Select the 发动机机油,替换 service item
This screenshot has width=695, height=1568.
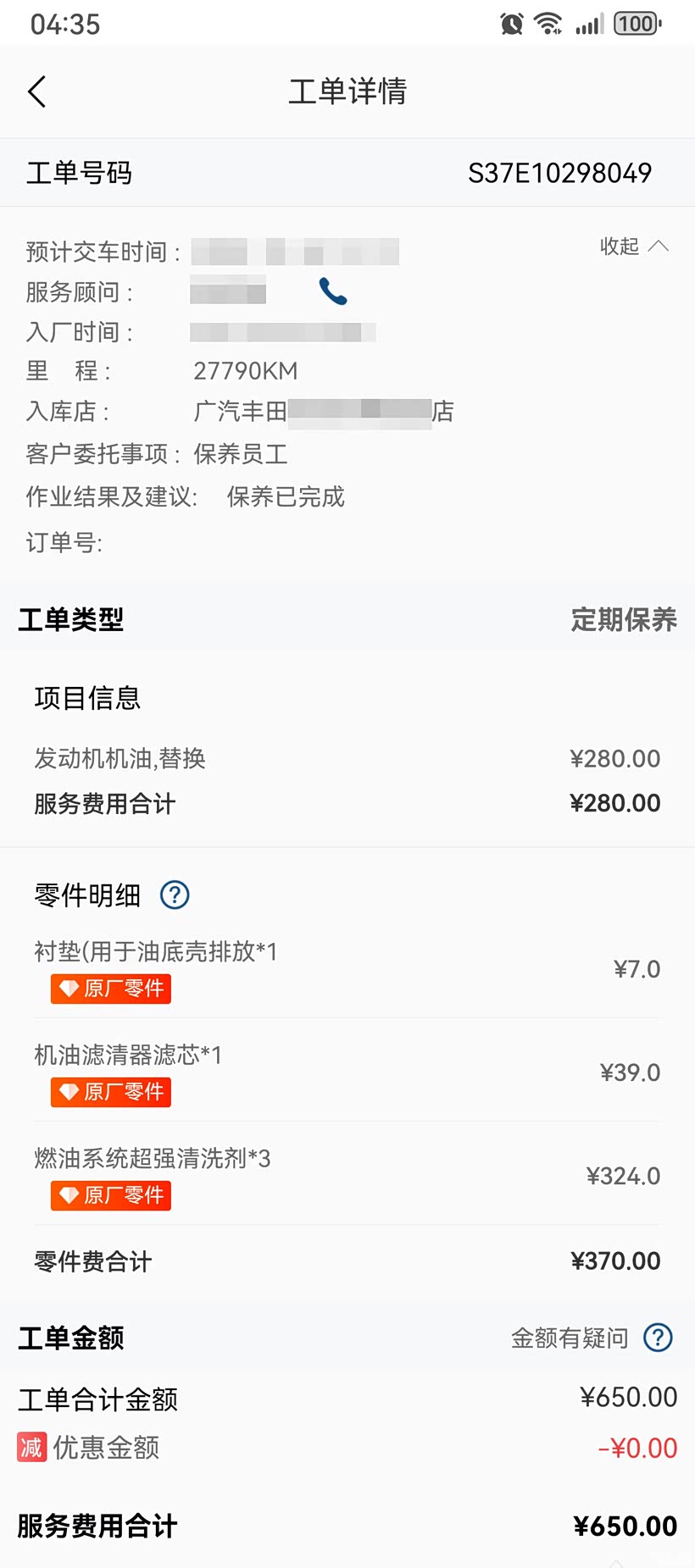click(x=120, y=758)
